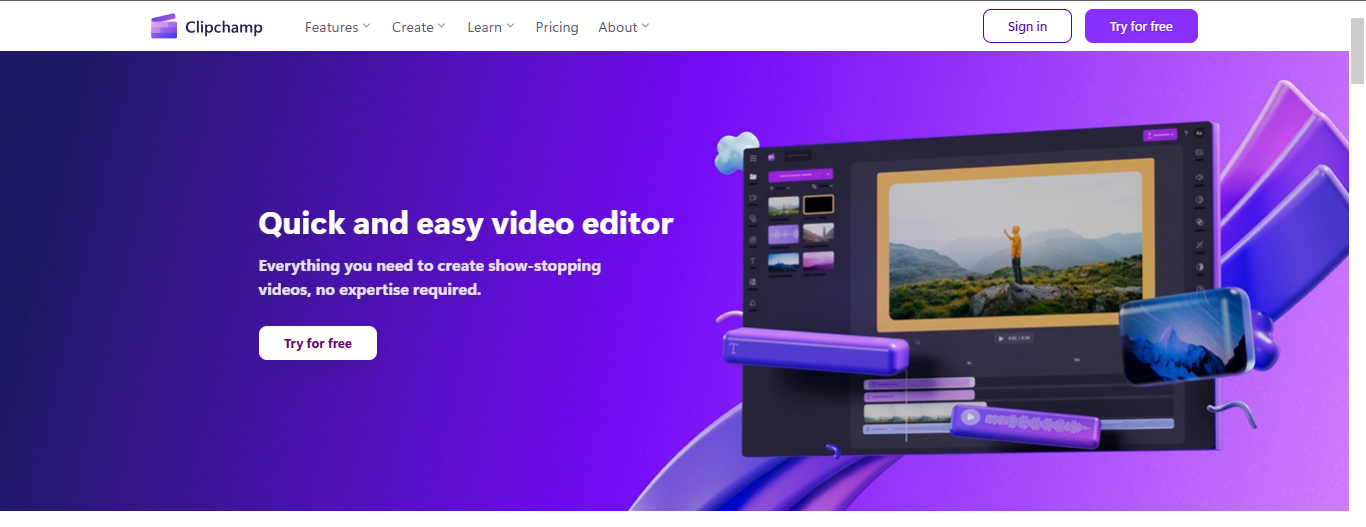Screen dimensions: 1366x527
Task: Go to the Pricing page
Action: click(x=557, y=27)
